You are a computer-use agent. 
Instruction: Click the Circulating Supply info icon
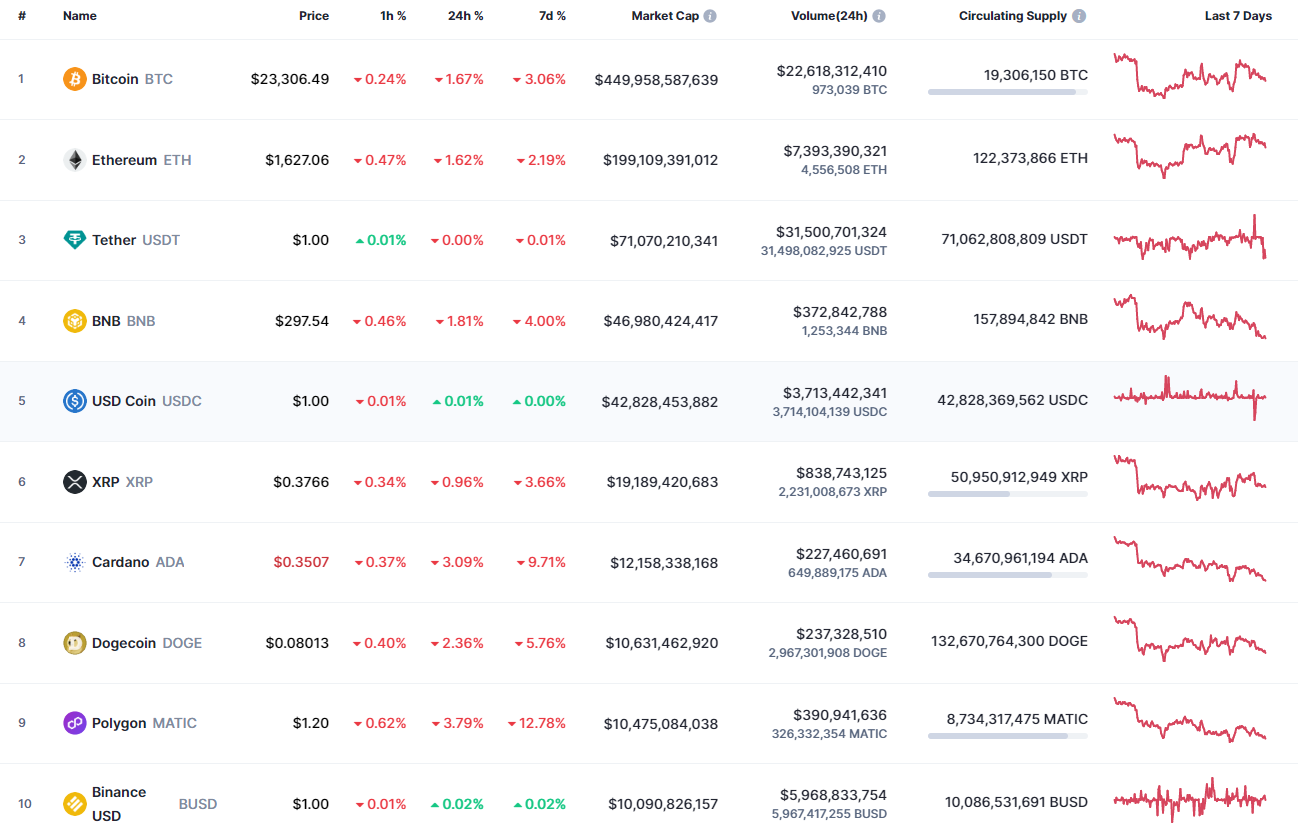(1078, 15)
